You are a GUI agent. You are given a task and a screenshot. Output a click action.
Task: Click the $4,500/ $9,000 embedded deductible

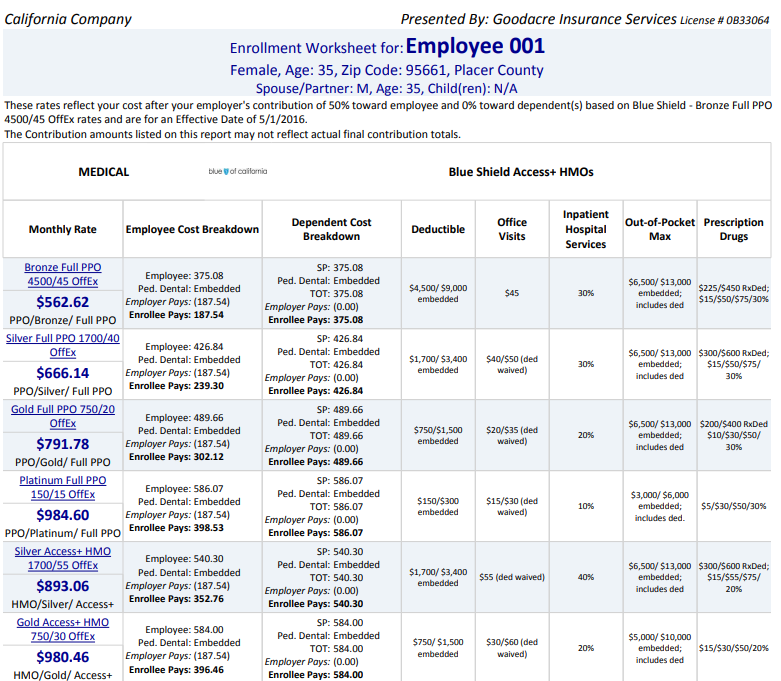click(x=438, y=293)
